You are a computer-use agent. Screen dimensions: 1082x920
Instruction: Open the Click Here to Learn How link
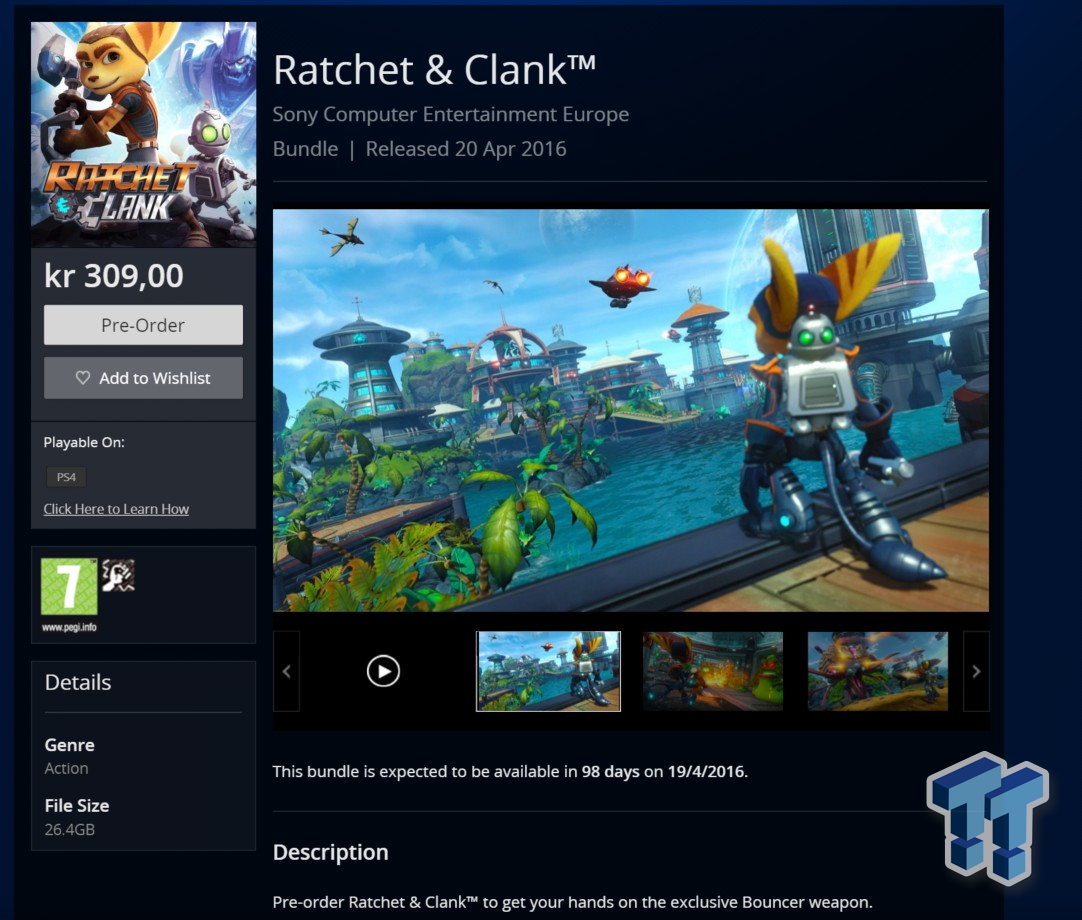point(116,509)
